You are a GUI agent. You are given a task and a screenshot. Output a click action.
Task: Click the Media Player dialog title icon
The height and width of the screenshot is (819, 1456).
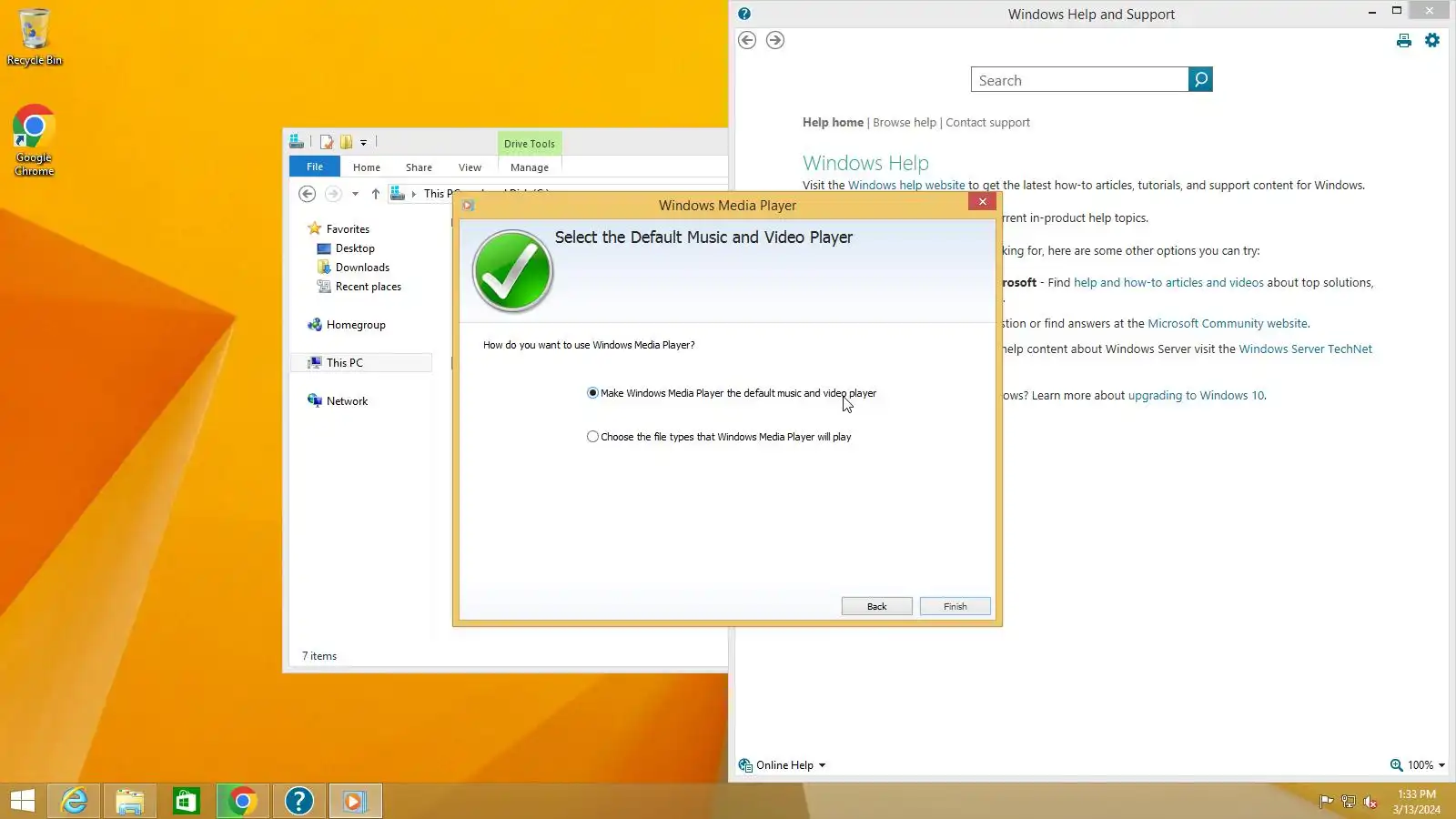tap(469, 206)
